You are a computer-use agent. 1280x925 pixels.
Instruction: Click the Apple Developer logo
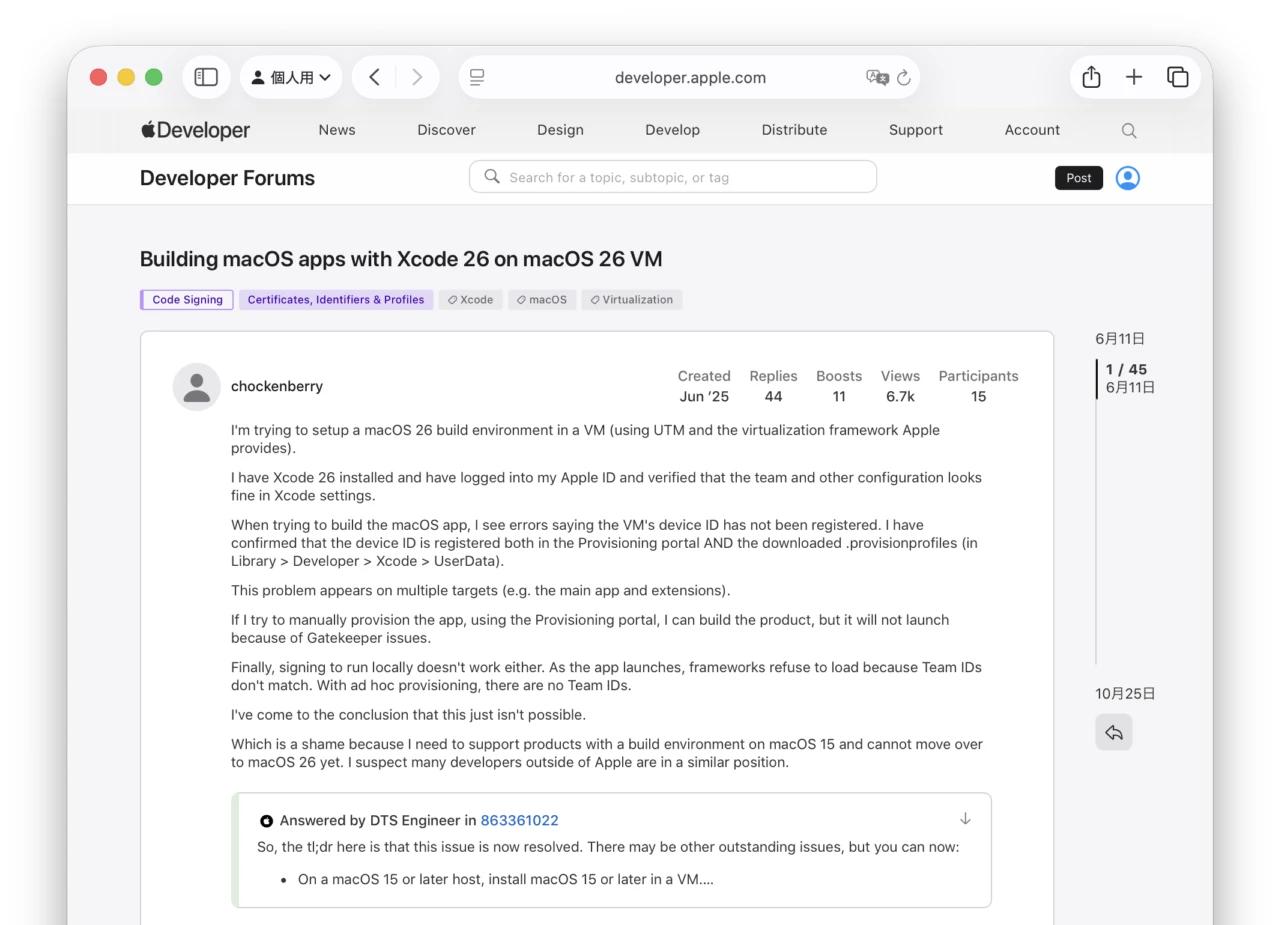[x=194, y=130]
